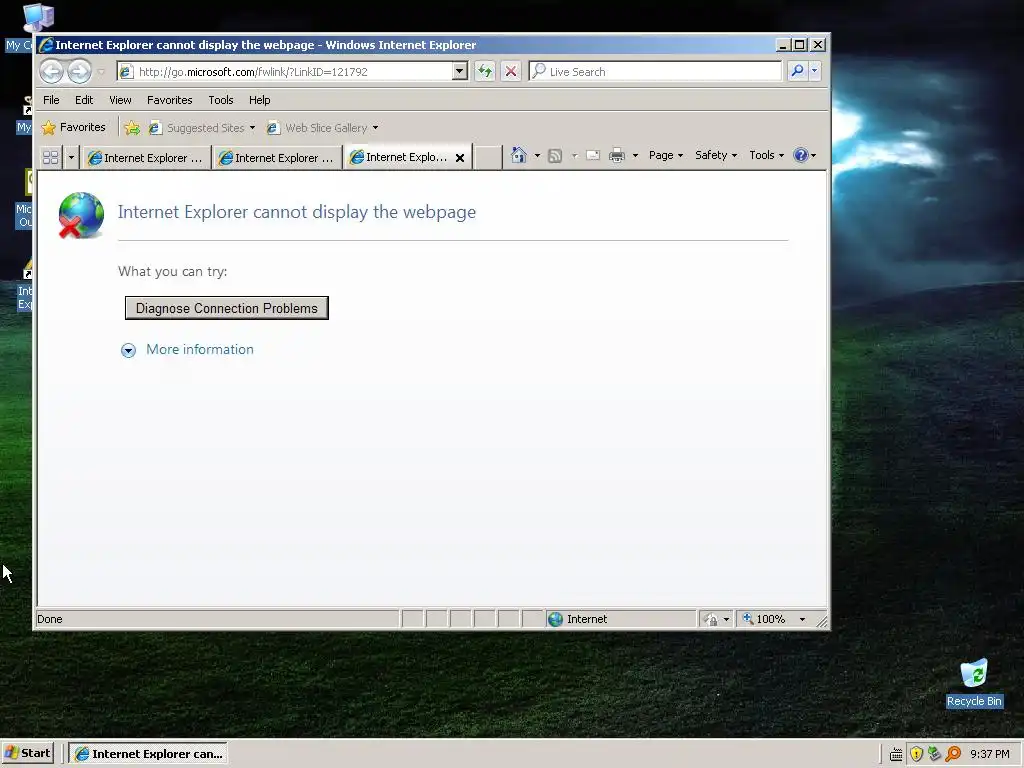
Task: Click Diagnose Connection Problems button
Action: point(227,308)
